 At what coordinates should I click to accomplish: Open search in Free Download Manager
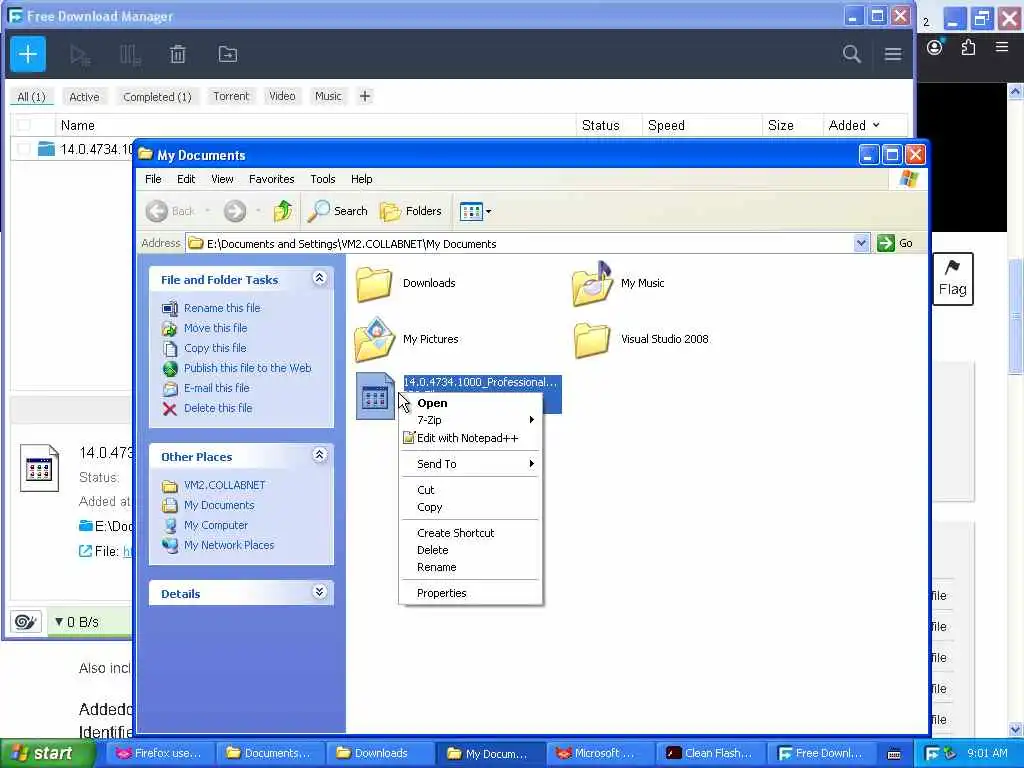pyautogui.click(x=852, y=54)
